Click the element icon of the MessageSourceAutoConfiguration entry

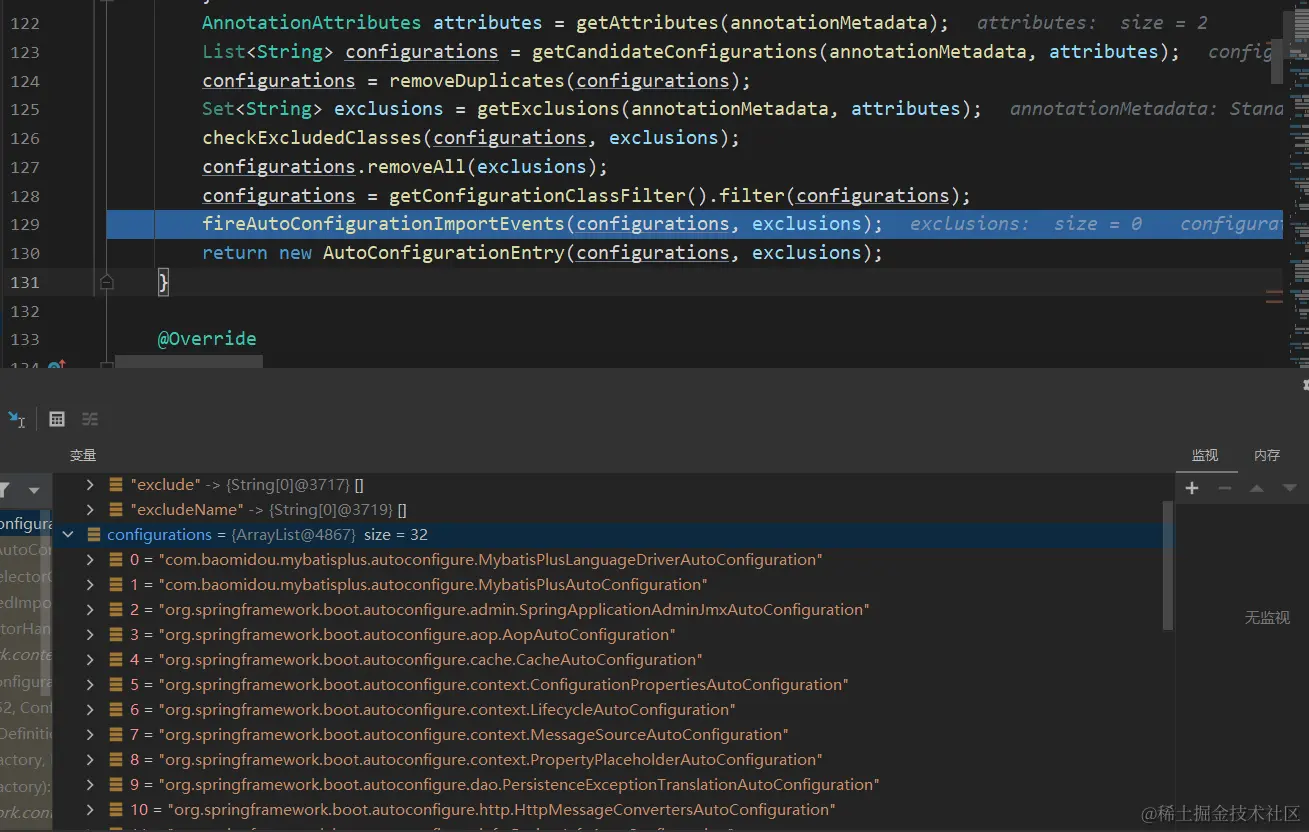point(116,735)
